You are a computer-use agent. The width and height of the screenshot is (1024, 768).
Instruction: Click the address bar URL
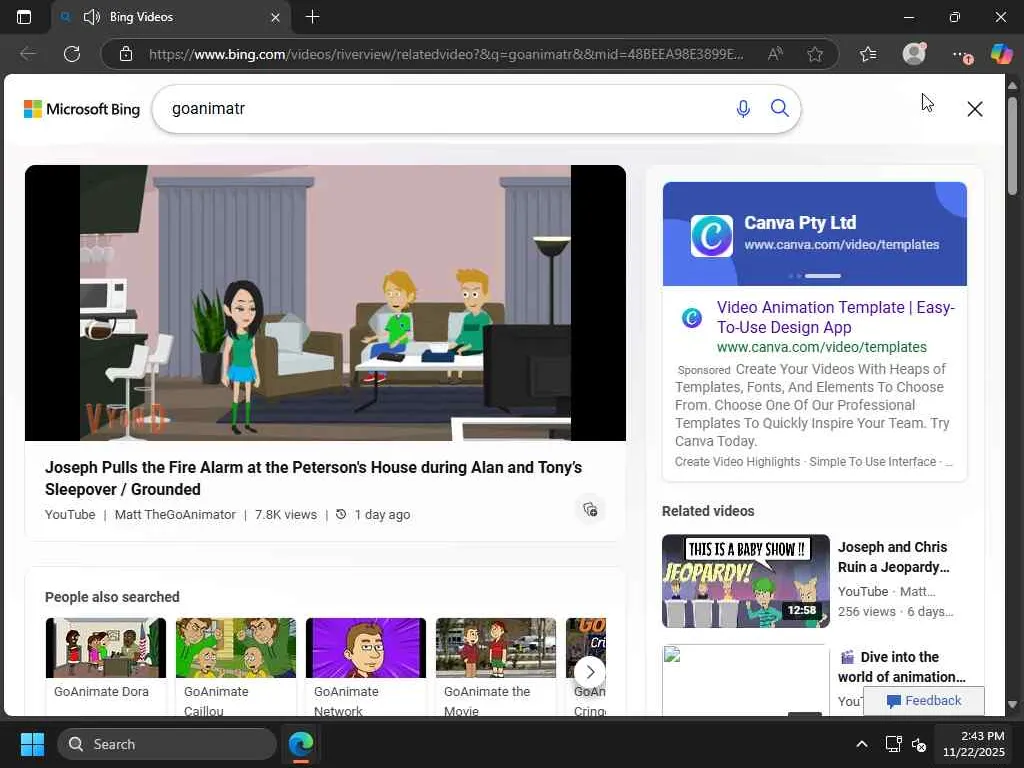pyautogui.click(x=446, y=54)
